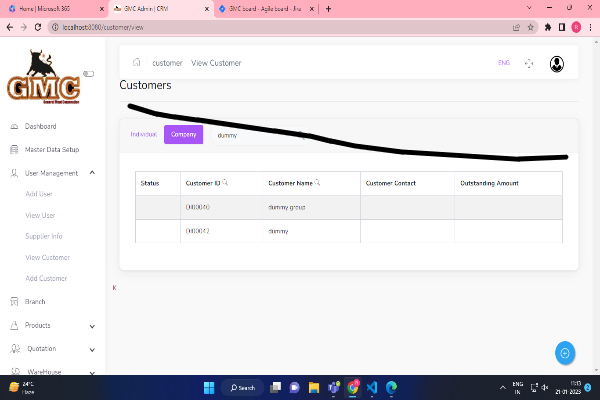Click the search icon beside Customer ID
This screenshot has width=600, height=400.
tap(225, 183)
